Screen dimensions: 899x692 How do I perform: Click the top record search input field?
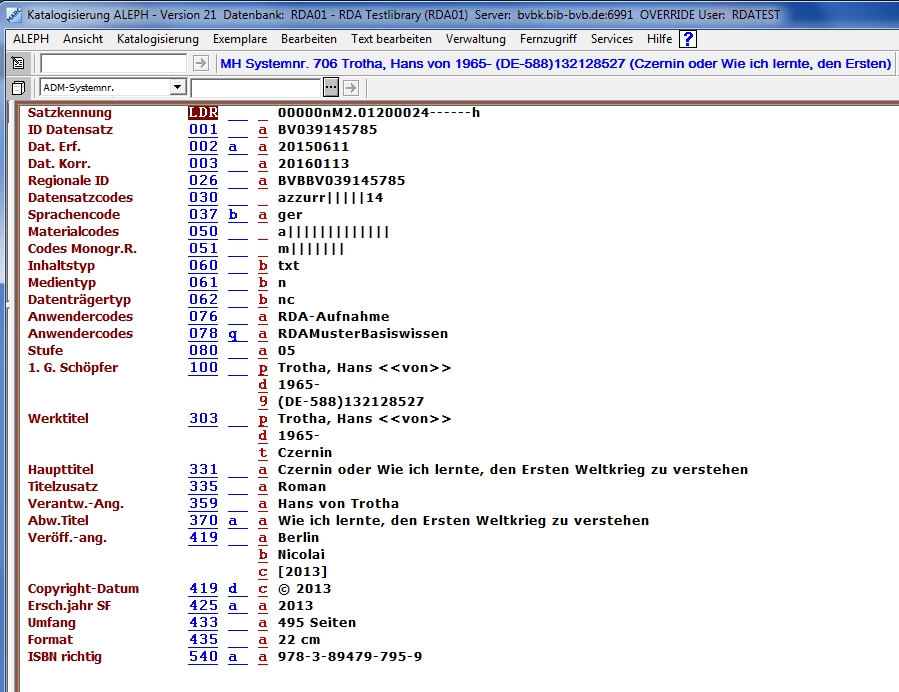tap(113, 63)
